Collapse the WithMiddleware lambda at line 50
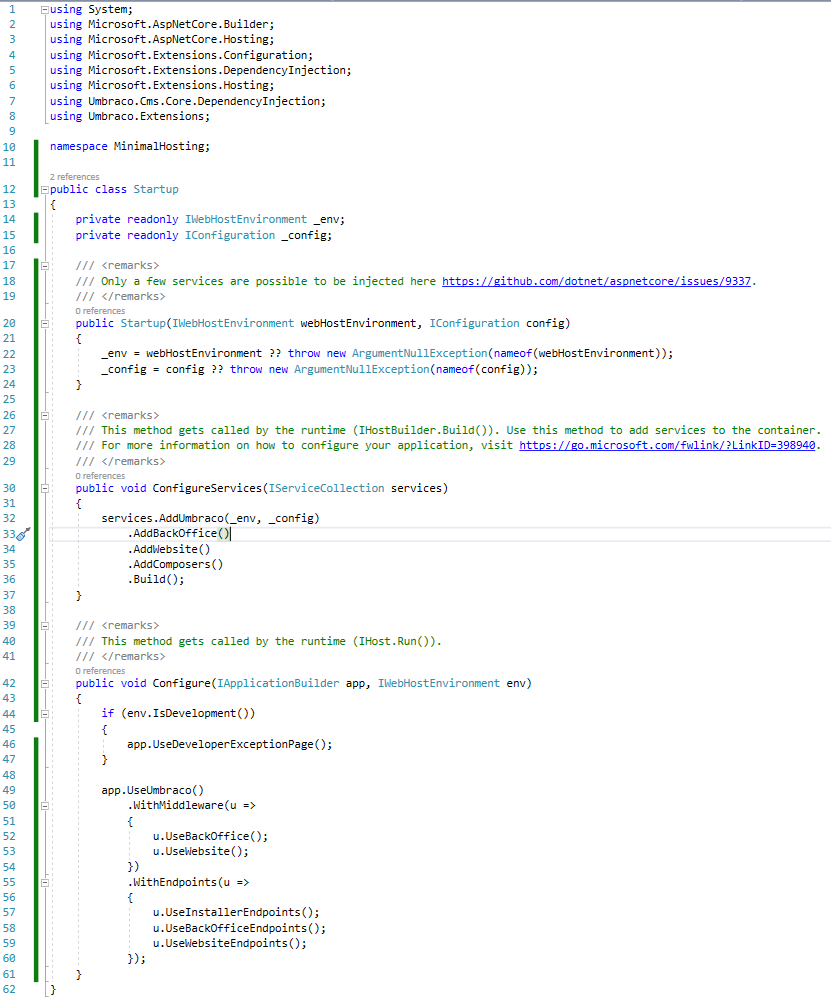The height and width of the screenshot is (998, 831). click(x=45, y=806)
